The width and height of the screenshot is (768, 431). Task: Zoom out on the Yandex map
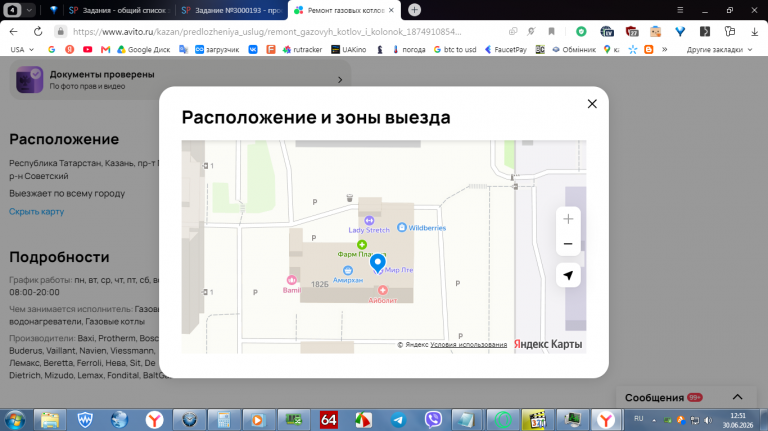click(x=568, y=243)
